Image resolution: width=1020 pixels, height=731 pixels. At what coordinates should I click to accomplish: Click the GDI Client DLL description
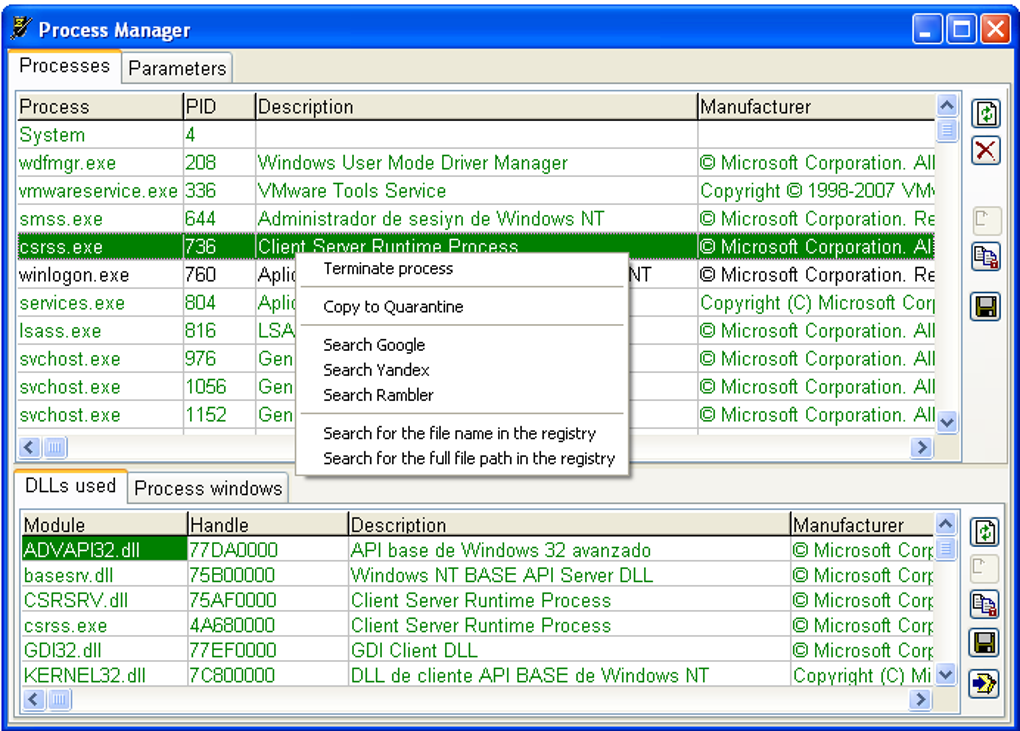[x=414, y=650]
